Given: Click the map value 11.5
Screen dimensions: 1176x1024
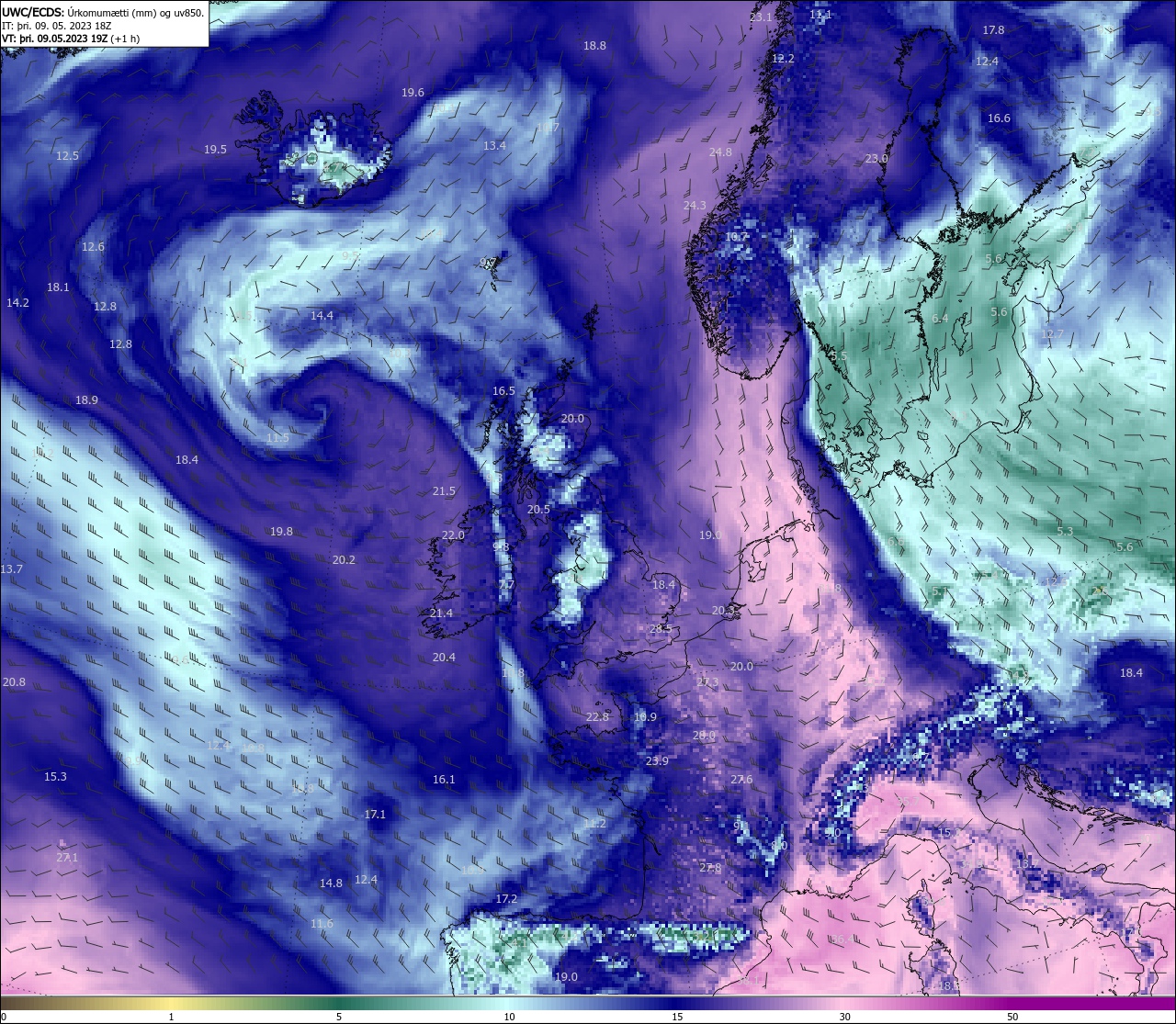Looking at the screenshot, I should tap(277, 439).
